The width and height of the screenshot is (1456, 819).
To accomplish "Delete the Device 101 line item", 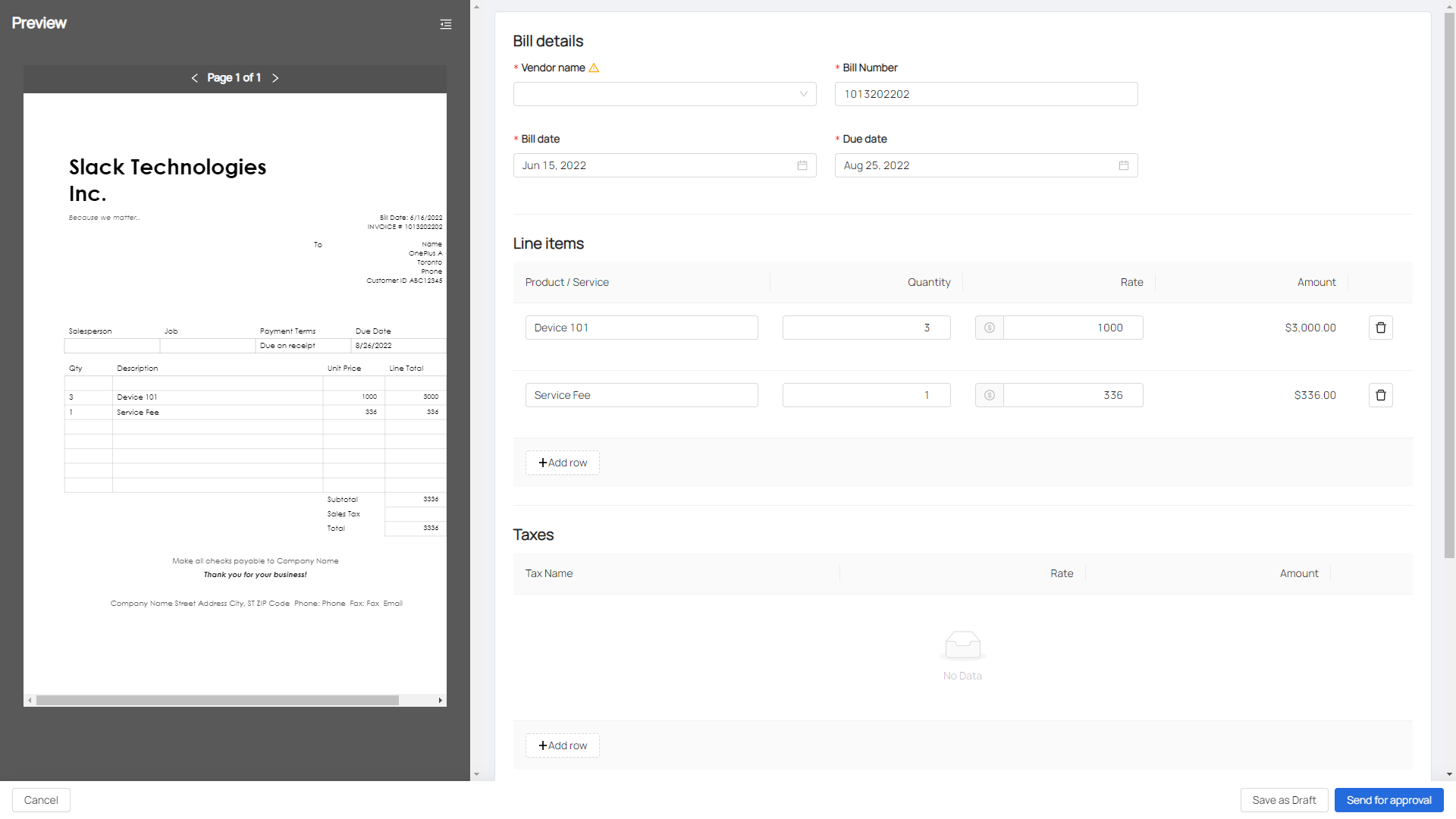I will pos(1380,328).
